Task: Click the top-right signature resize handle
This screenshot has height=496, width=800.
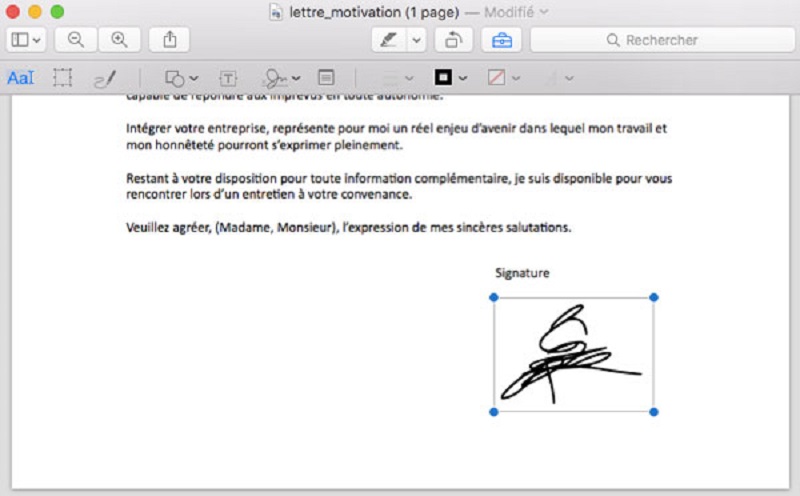Action: [654, 297]
